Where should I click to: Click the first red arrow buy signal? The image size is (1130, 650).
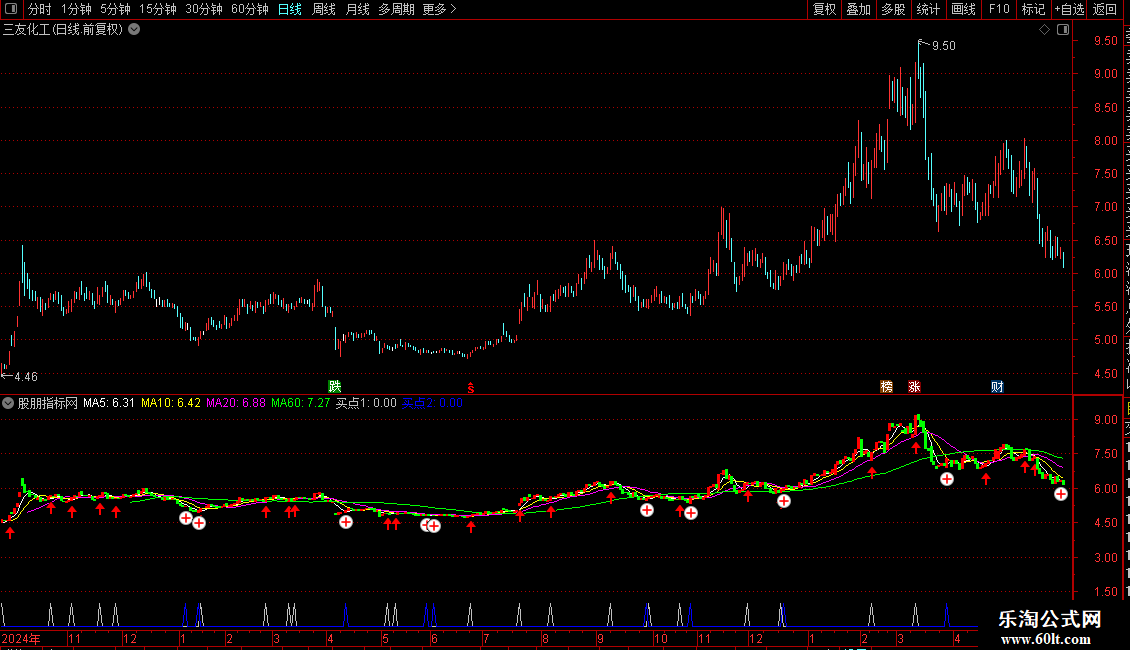pos(10,533)
